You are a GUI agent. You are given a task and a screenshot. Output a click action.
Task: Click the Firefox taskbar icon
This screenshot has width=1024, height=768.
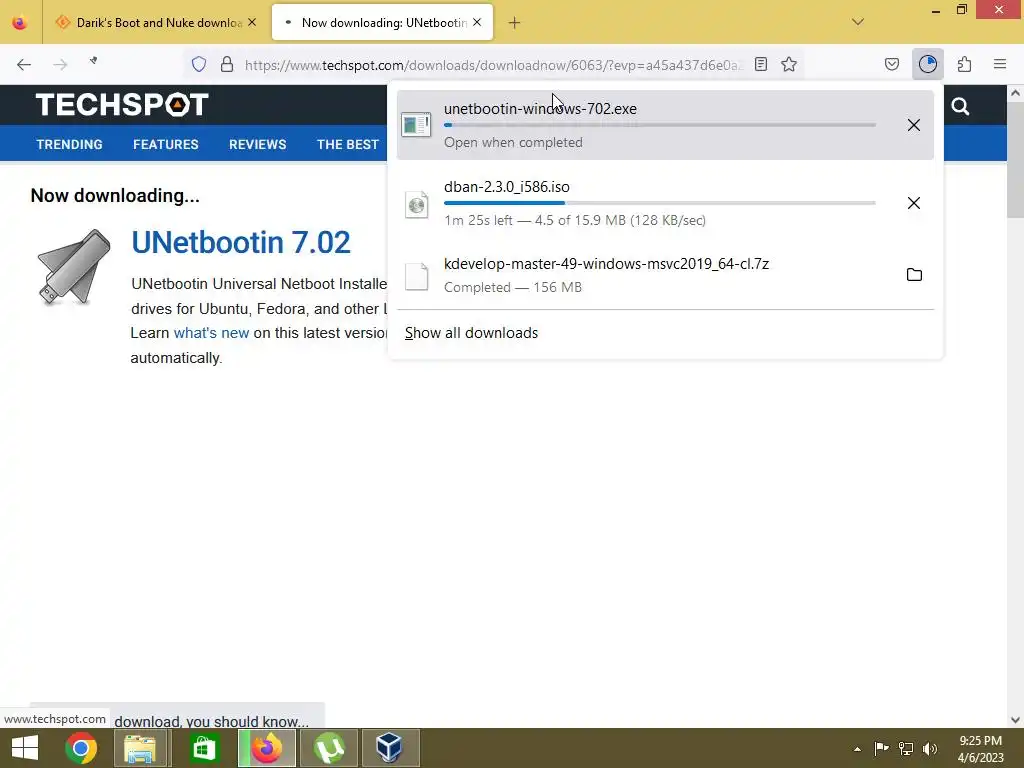pos(266,748)
